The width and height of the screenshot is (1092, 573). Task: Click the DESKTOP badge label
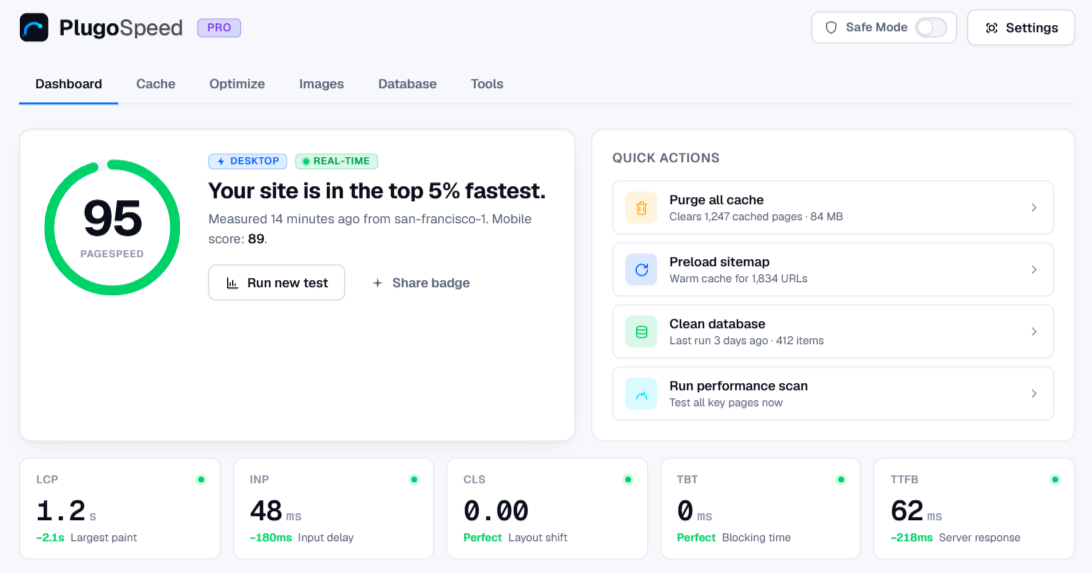[254, 161]
